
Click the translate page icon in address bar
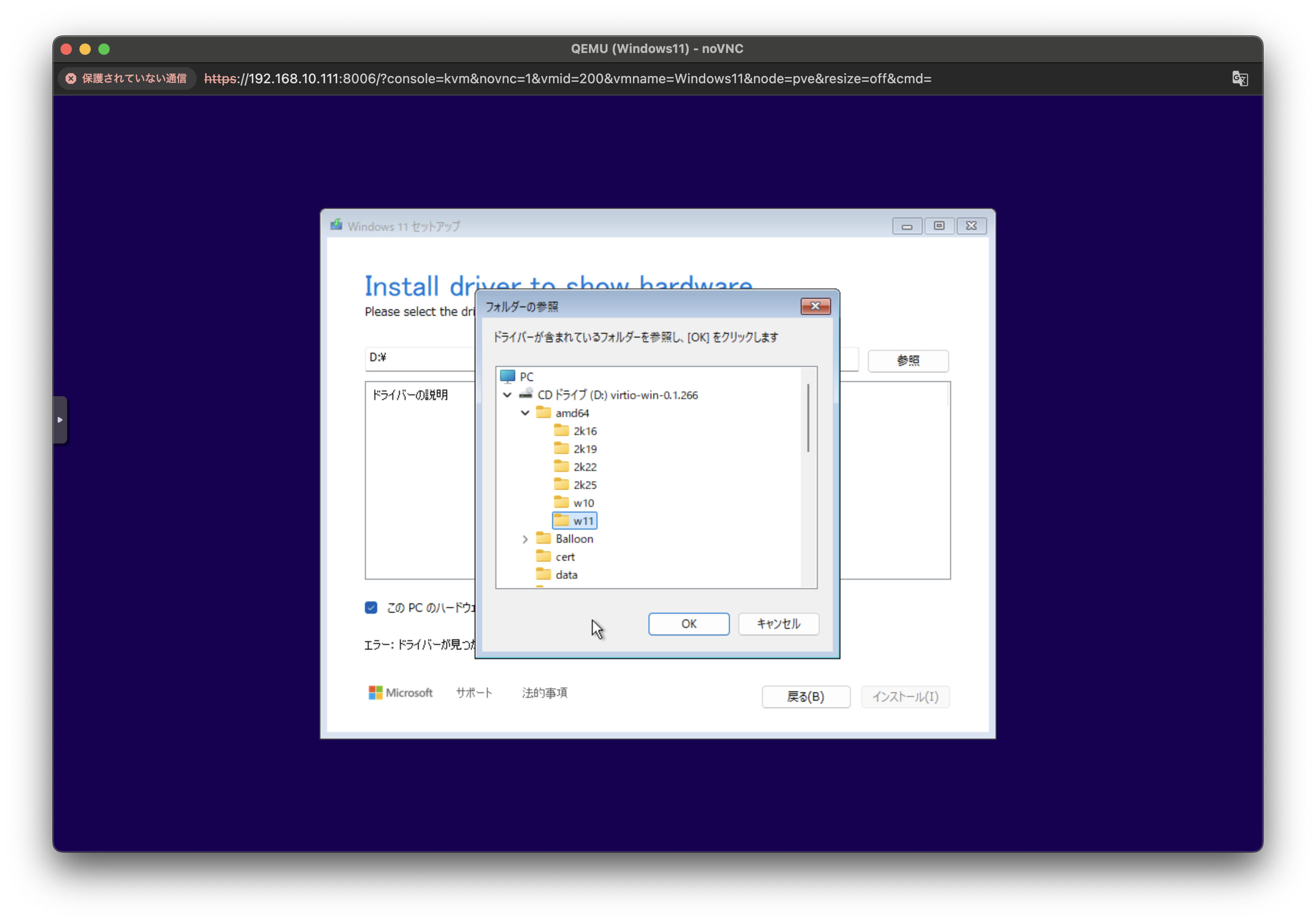pyautogui.click(x=1239, y=78)
